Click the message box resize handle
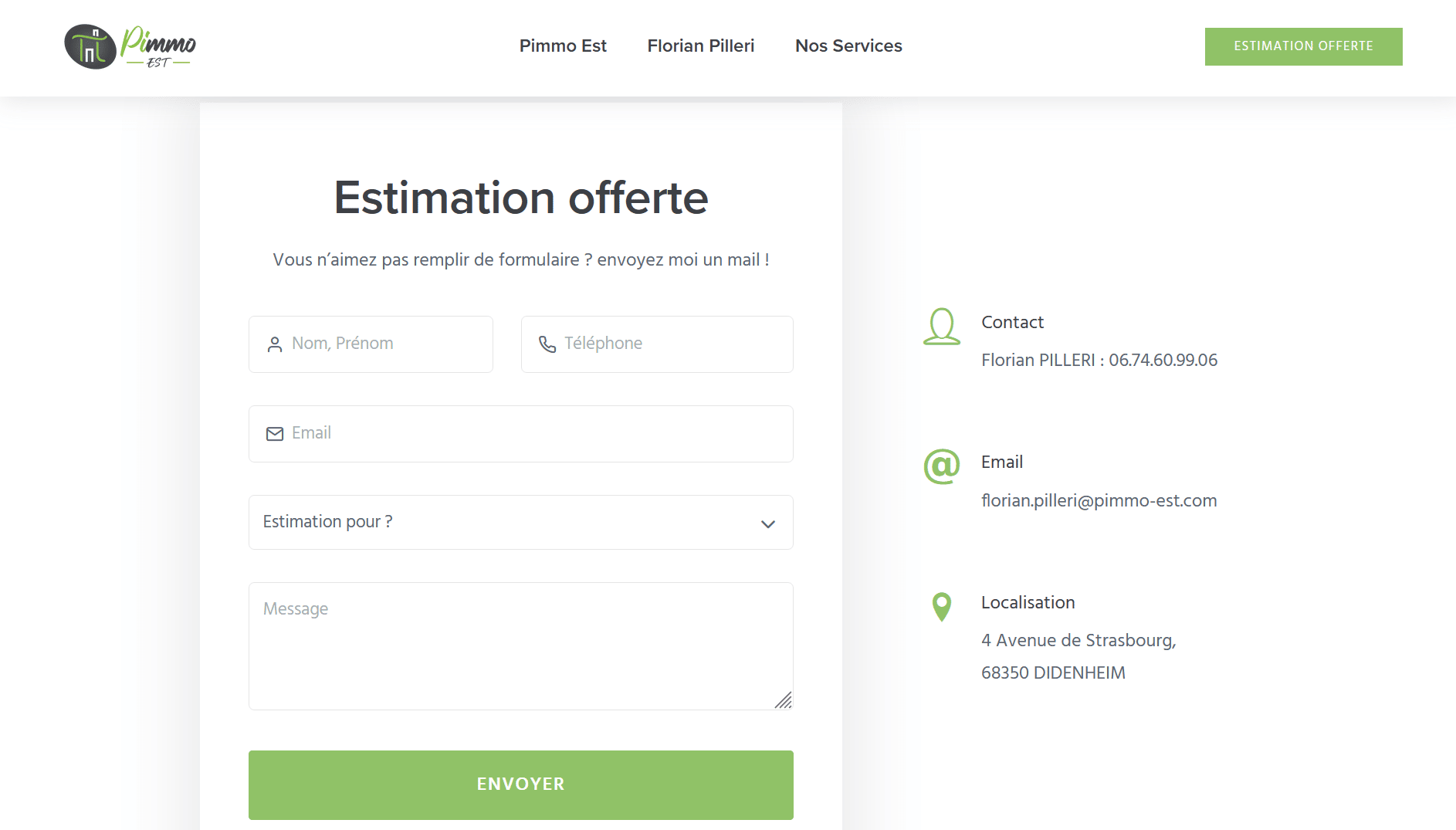The image size is (1456, 830). 784,700
